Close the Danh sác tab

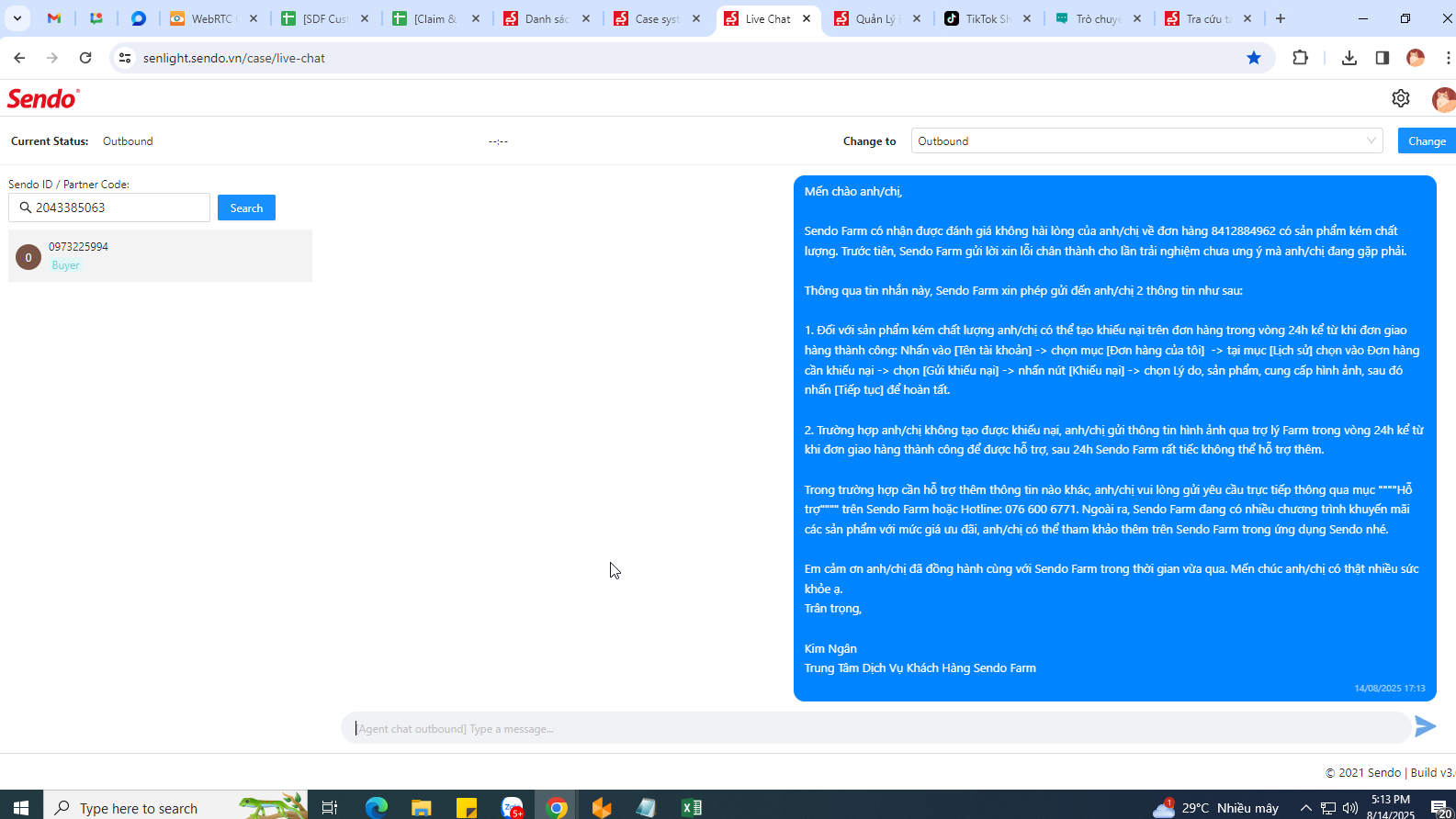coord(586,18)
